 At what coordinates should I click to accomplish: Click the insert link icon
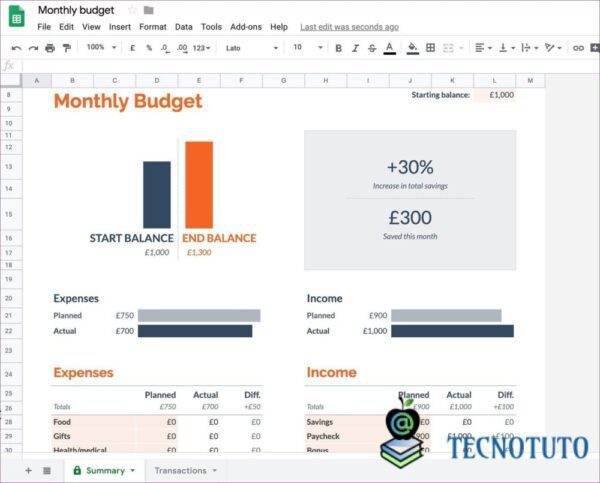coord(579,48)
